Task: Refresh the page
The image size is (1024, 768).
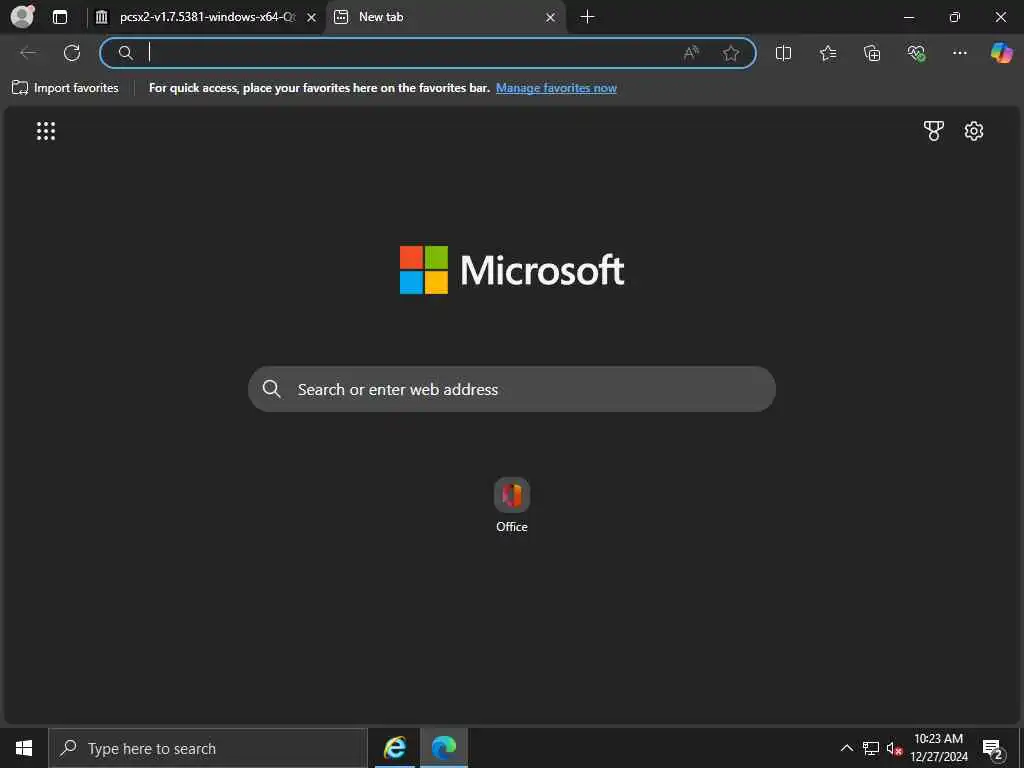Action: [x=72, y=53]
